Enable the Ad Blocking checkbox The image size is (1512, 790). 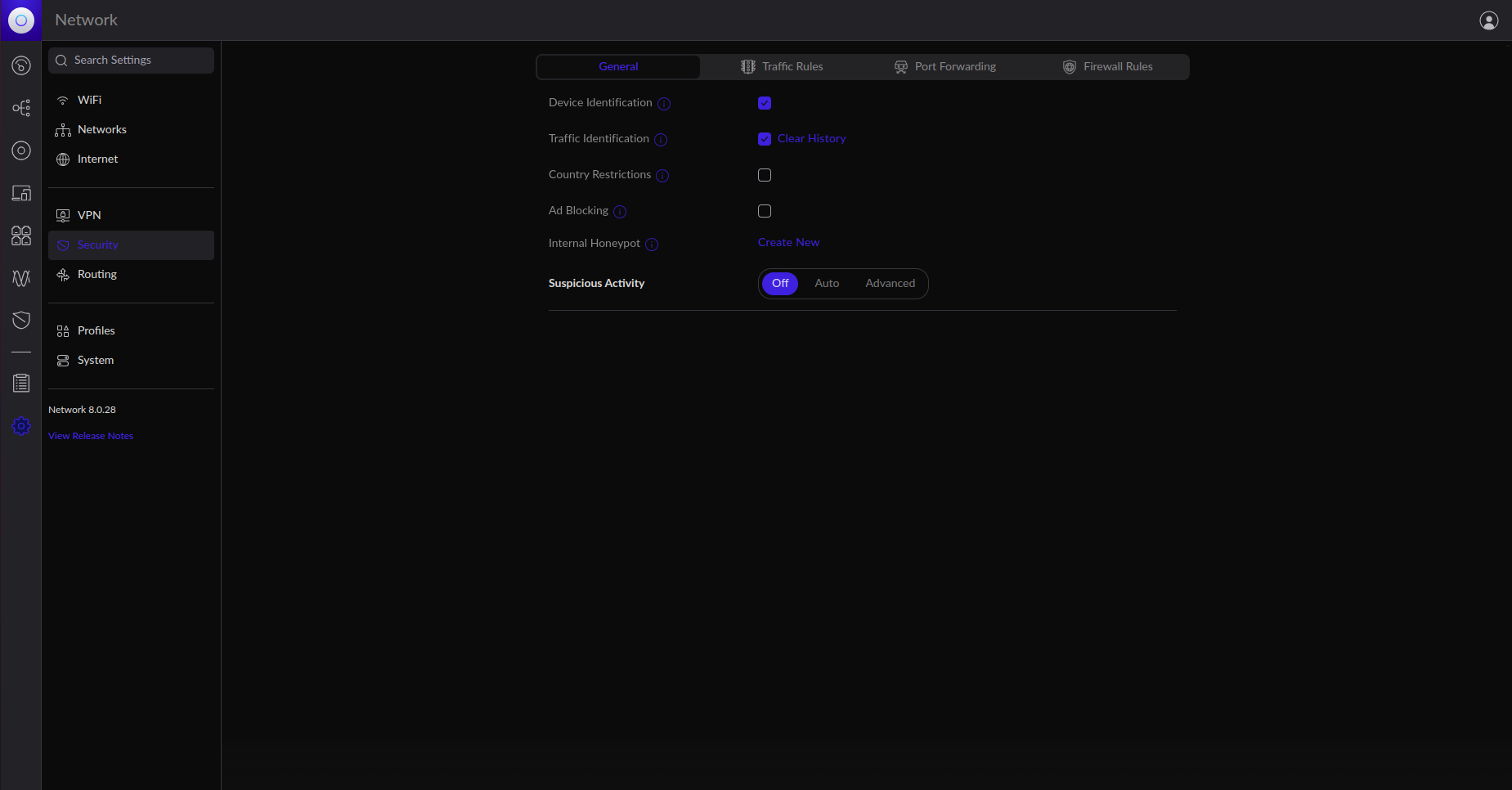765,211
